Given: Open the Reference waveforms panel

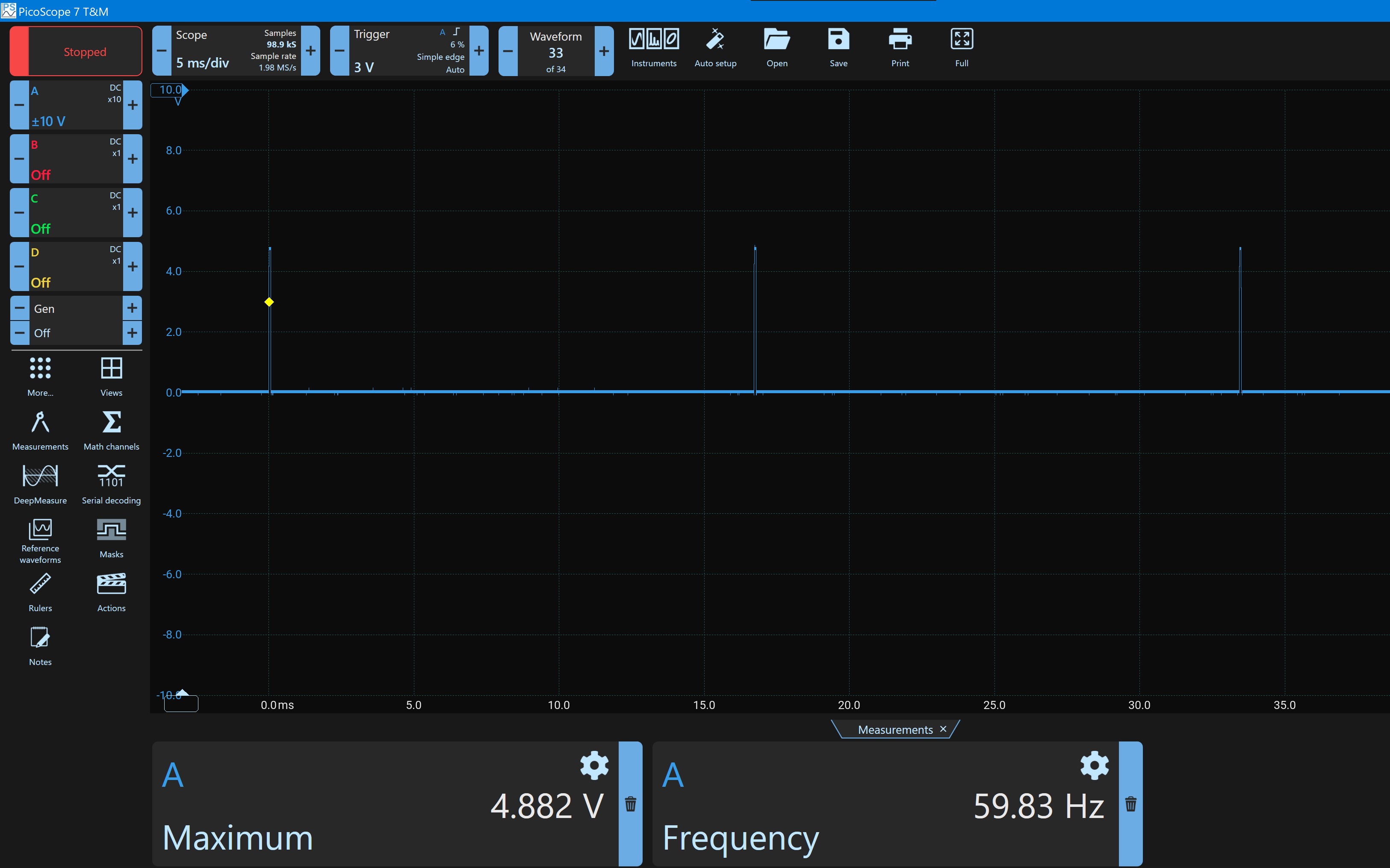Looking at the screenshot, I should (40, 540).
